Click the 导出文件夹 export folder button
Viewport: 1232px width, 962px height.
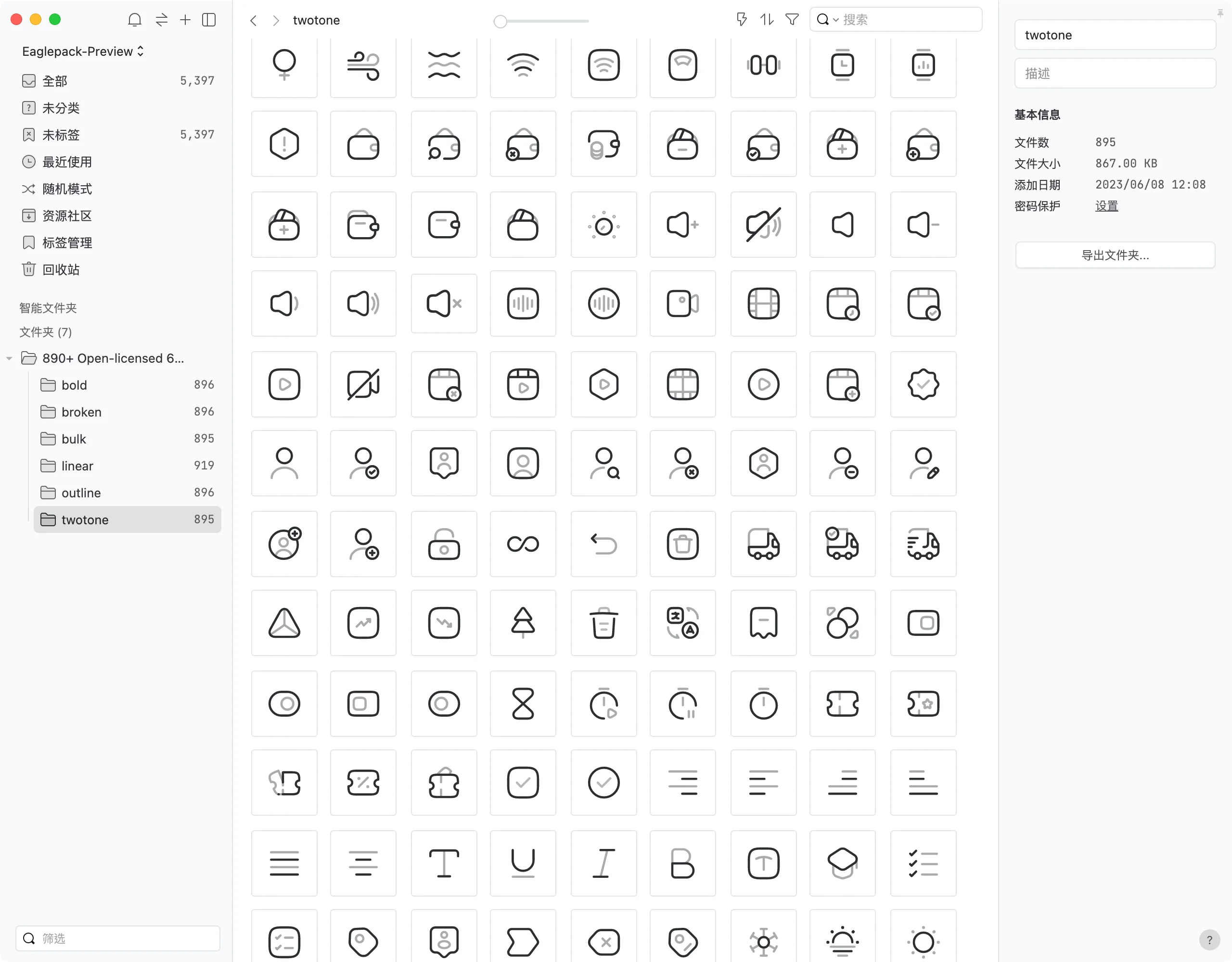1115,255
